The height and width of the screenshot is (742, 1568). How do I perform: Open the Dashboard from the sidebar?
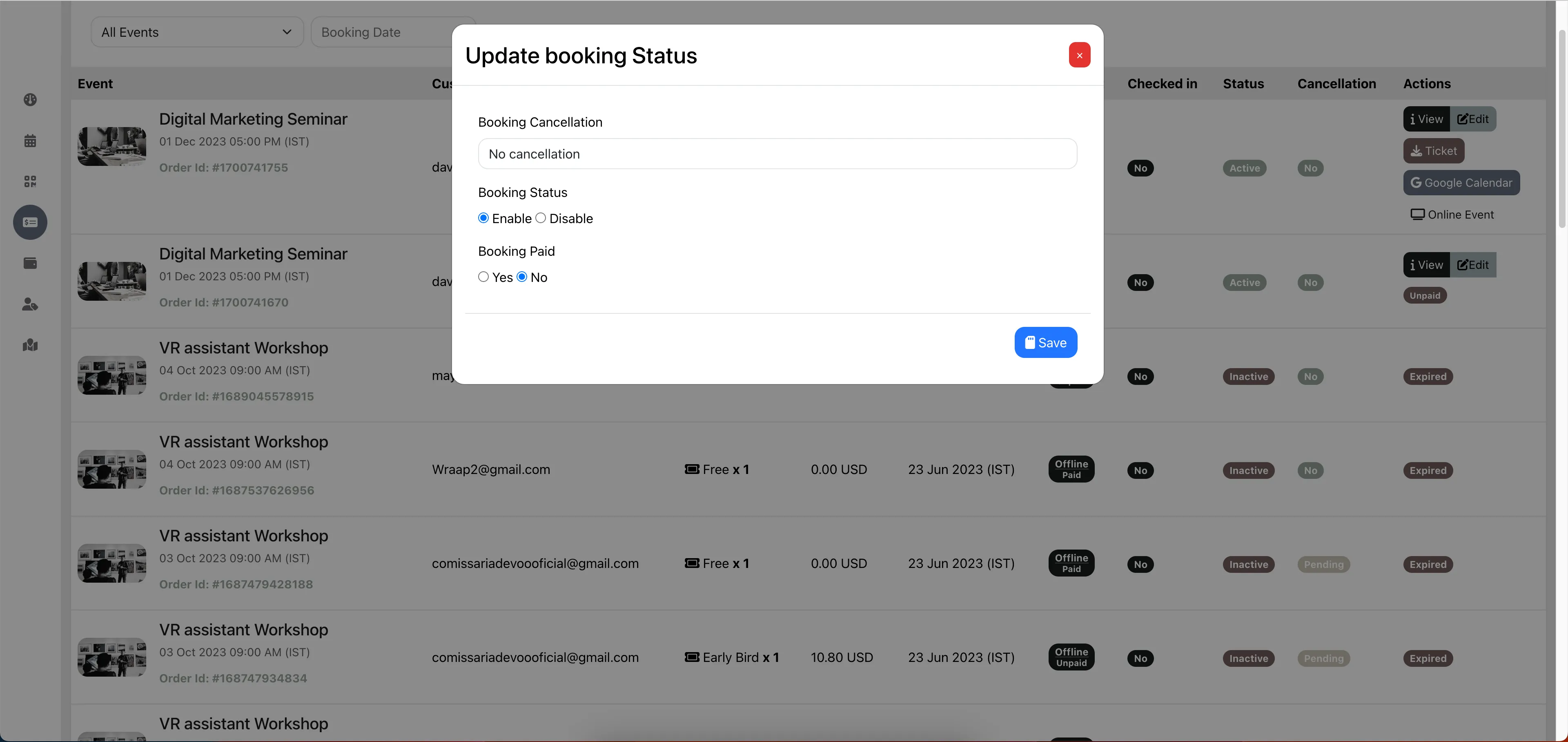coord(30,99)
